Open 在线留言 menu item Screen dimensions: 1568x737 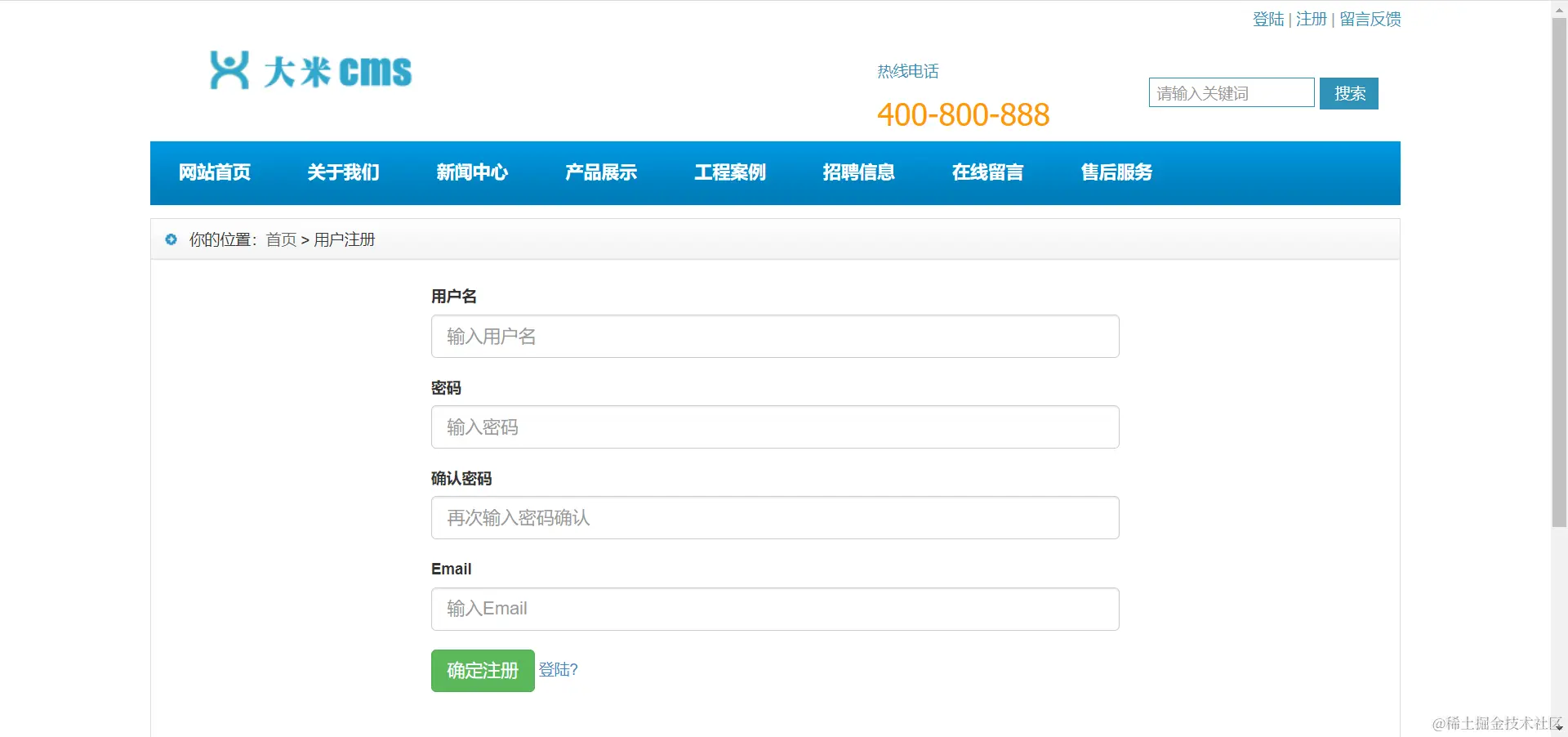click(x=988, y=172)
